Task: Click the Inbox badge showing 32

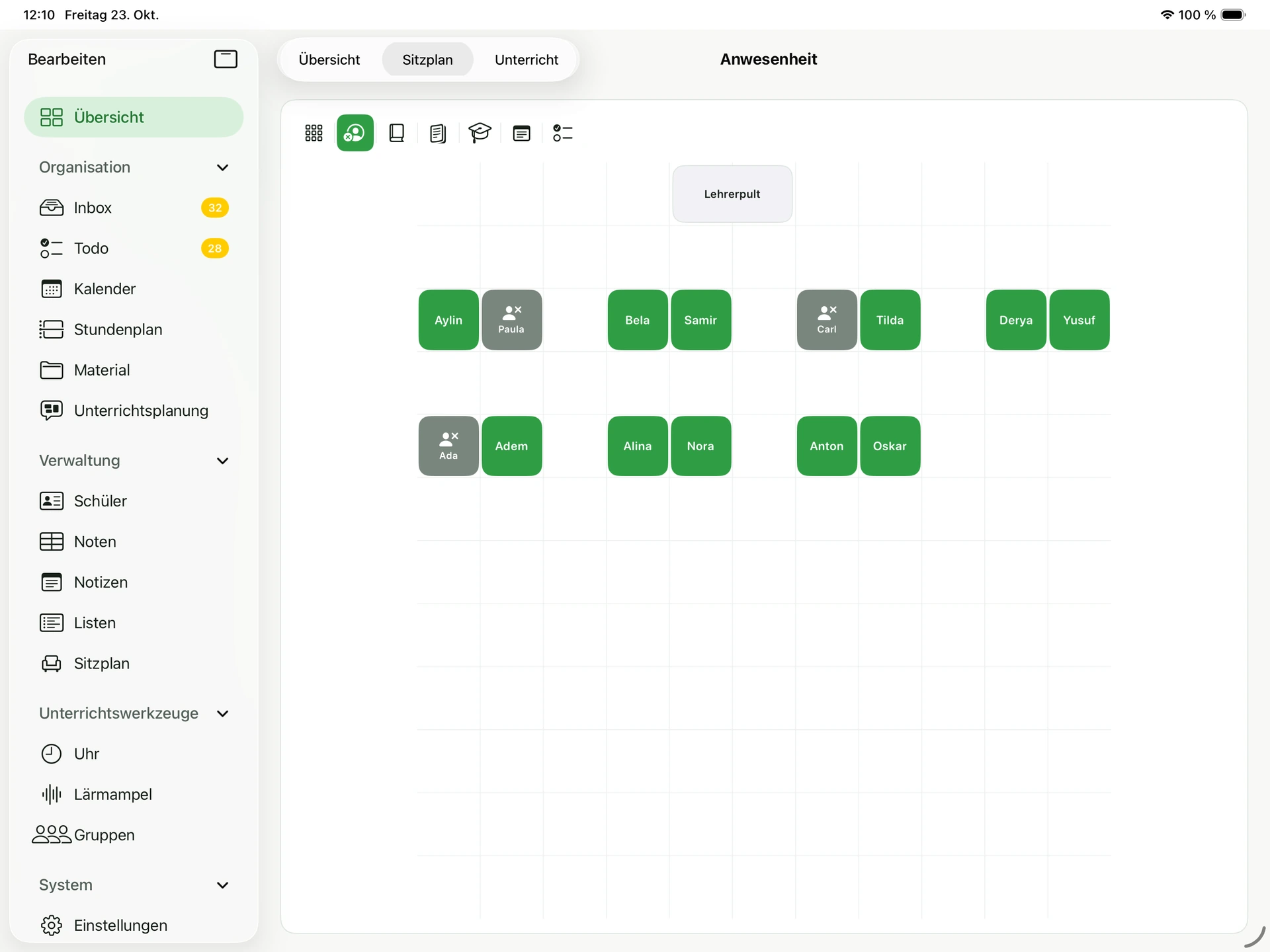Action: tap(215, 208)
